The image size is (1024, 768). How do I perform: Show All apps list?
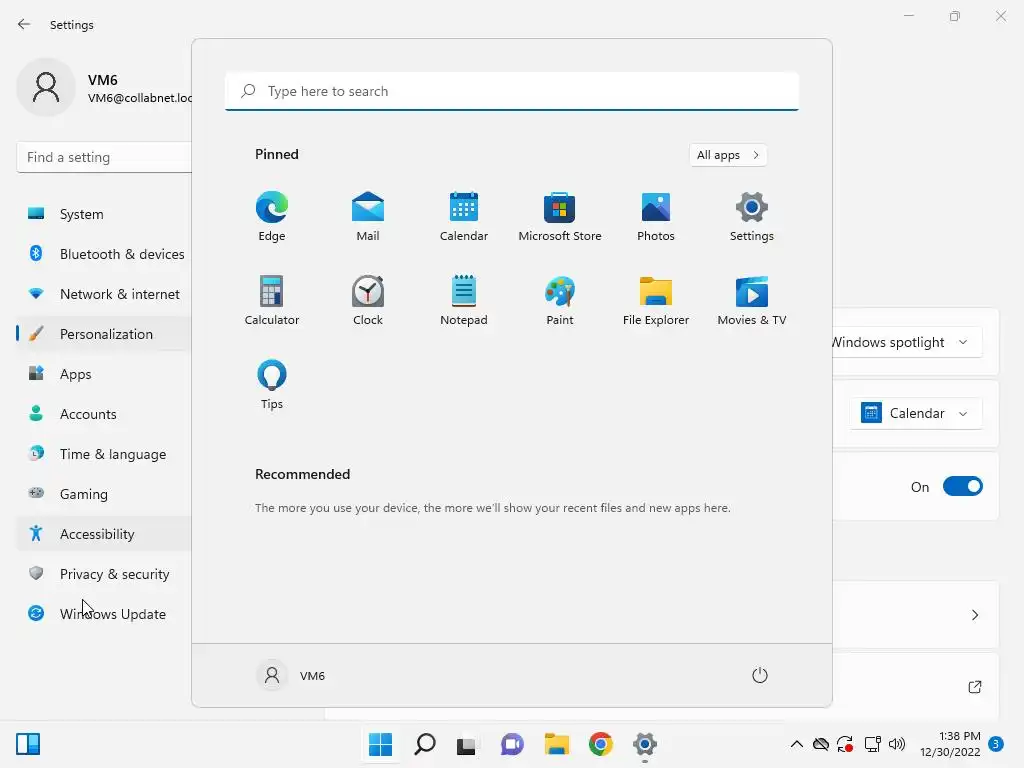click(x=728, y=155)
